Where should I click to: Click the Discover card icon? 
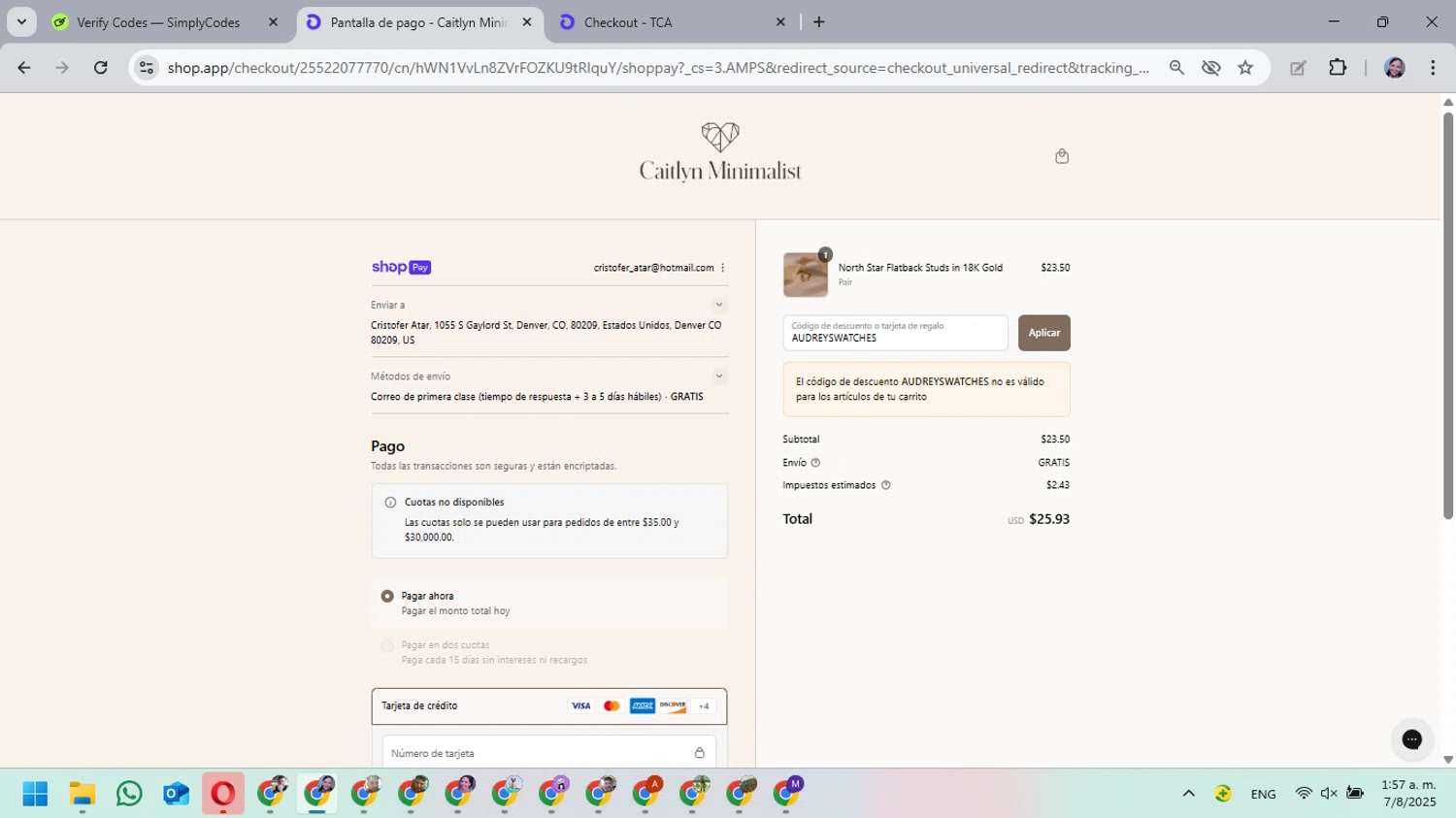point(673,706)
